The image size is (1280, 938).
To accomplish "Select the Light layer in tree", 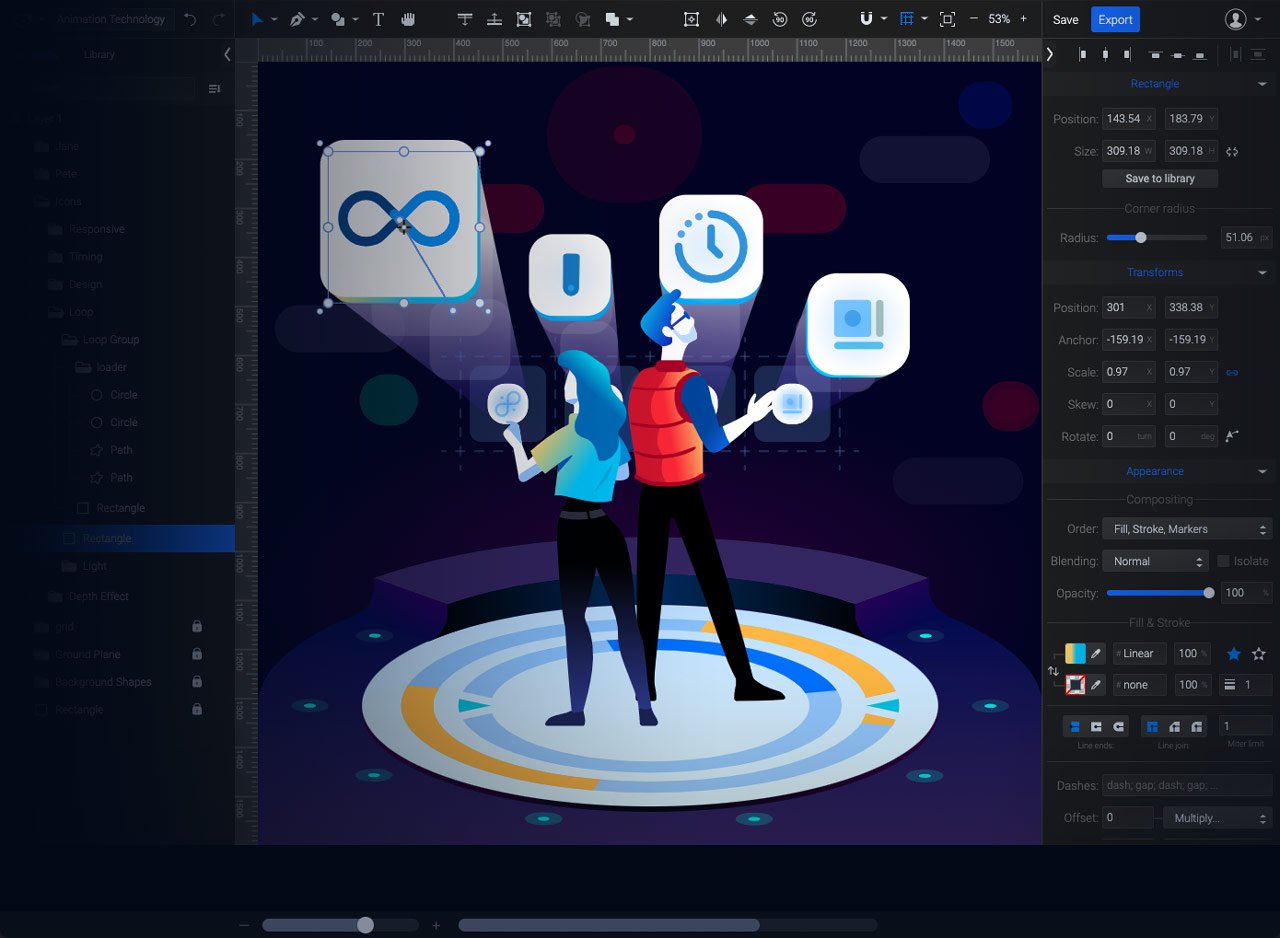I will coord(95,566).
